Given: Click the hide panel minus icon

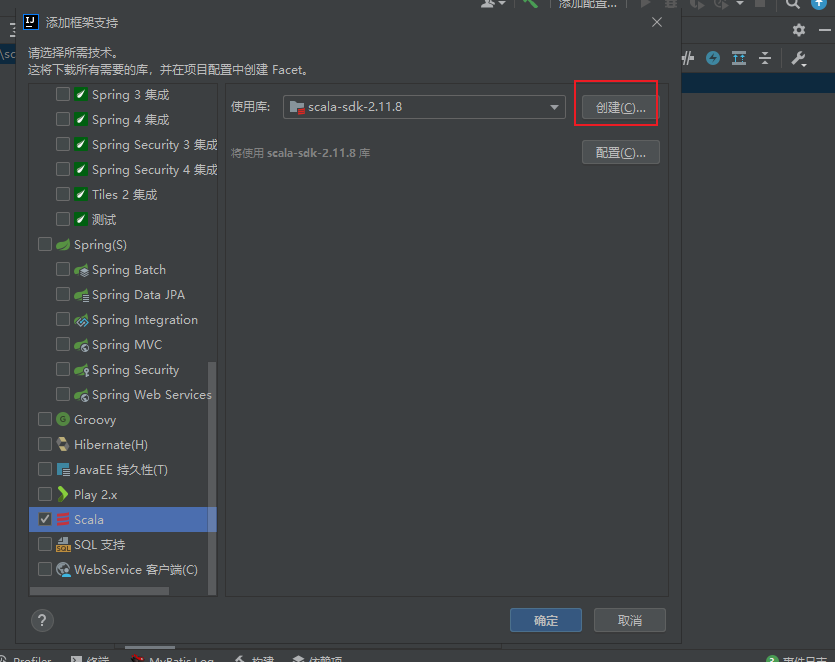Looking at the screenshot, I should point(825,30).
